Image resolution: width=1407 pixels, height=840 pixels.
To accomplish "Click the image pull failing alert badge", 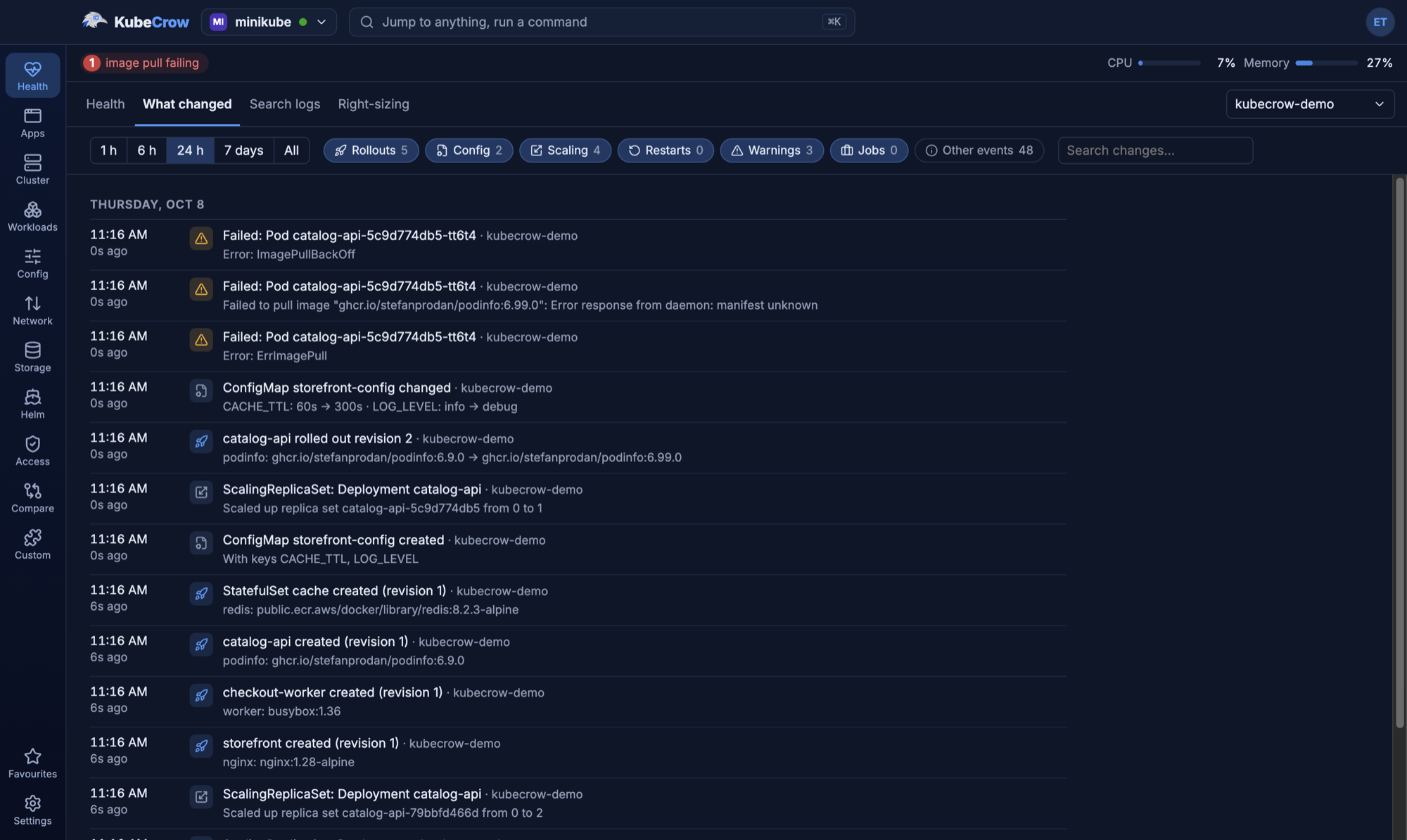I will click(x=144, y=63).
